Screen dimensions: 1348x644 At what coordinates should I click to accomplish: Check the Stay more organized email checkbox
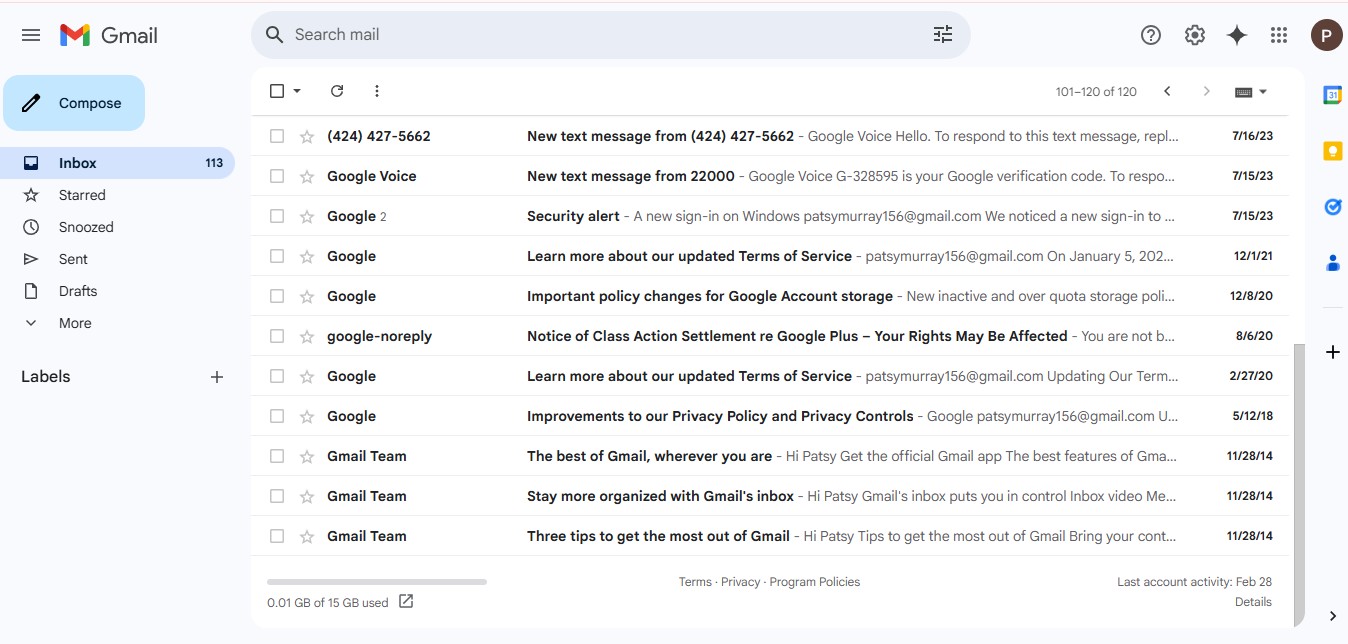pos(277,496)
